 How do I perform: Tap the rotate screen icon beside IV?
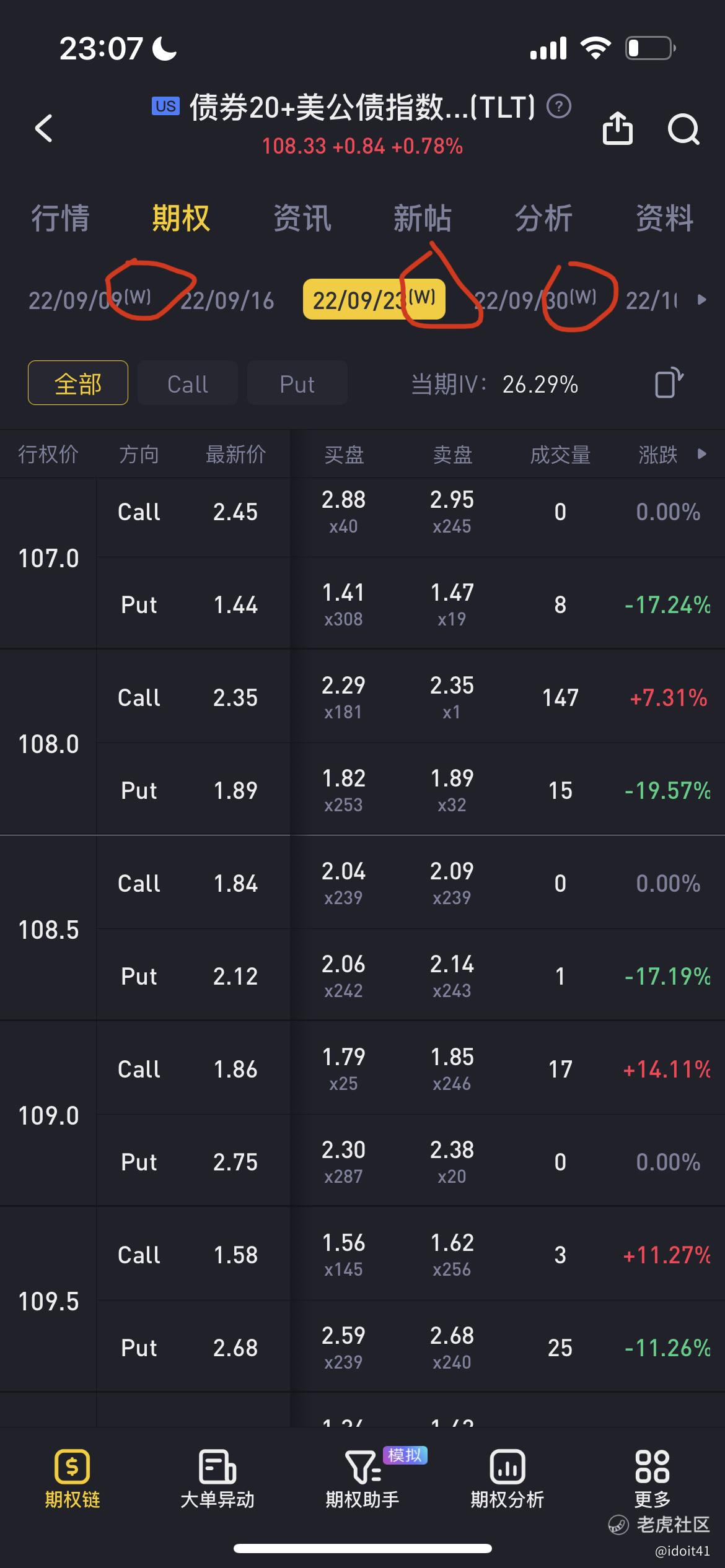(669, 383)
